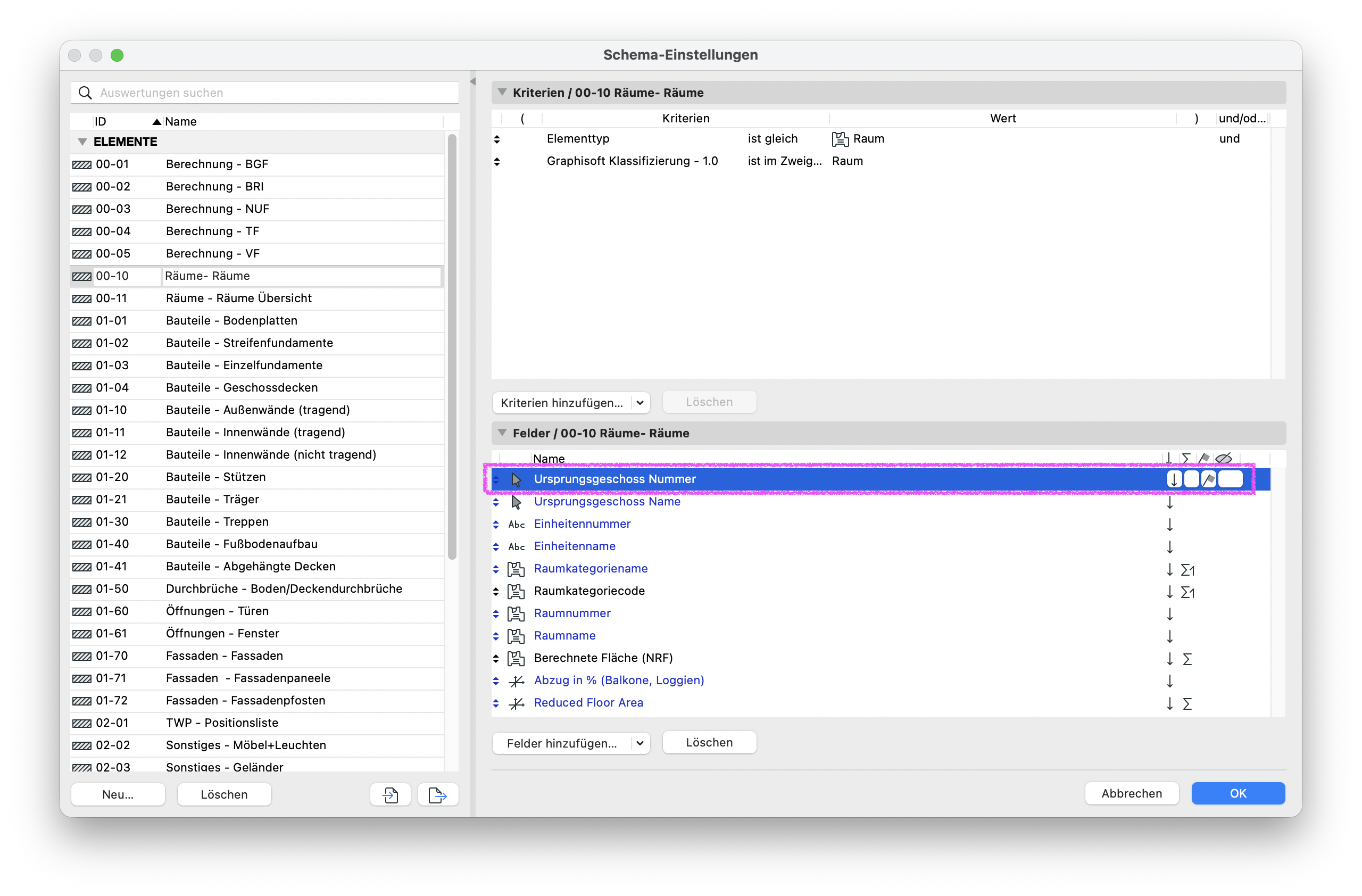Open Kriterien hinzufügen dropdown arrow
The height and width of the screenshot is (896, 1362).
pyautogui.click(x=640, y=402)
